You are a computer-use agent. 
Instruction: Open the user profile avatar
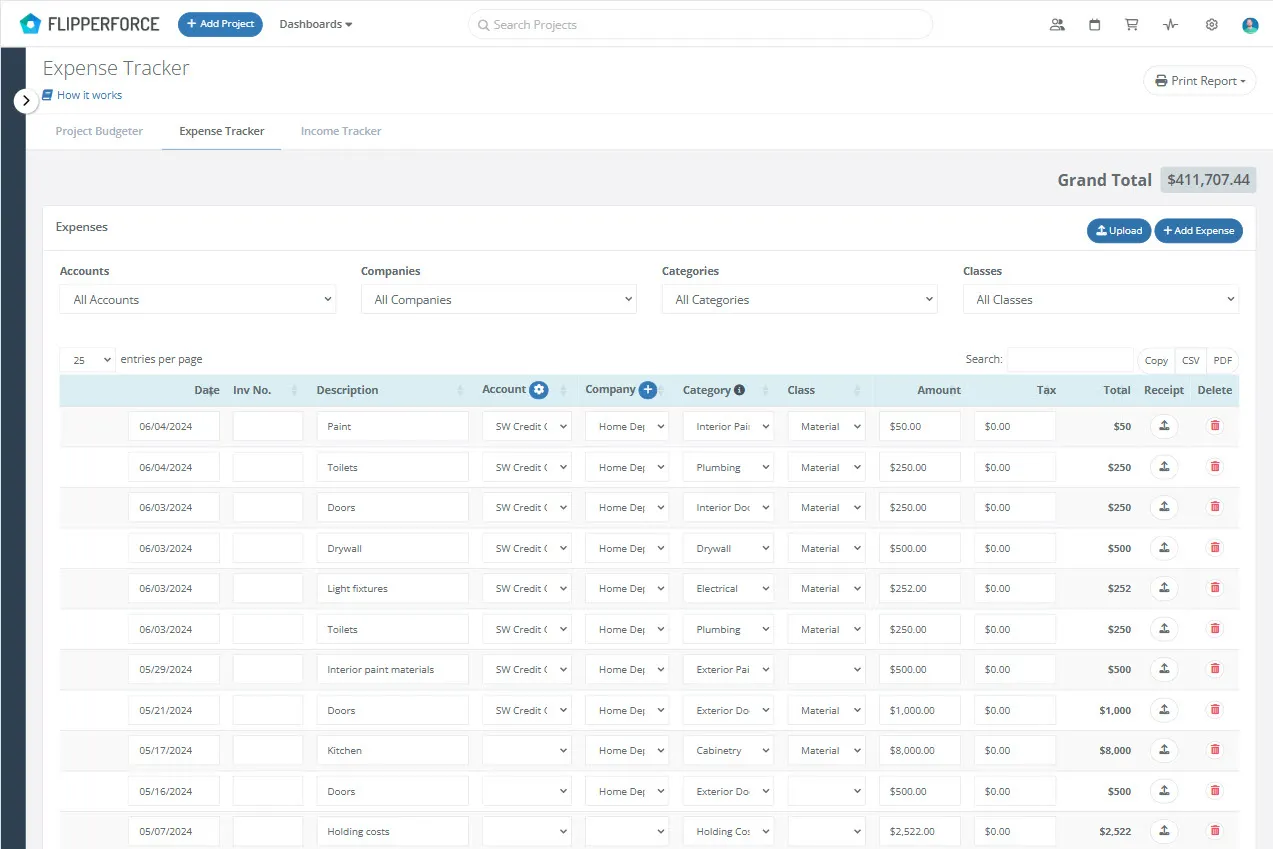[1250, 25]
